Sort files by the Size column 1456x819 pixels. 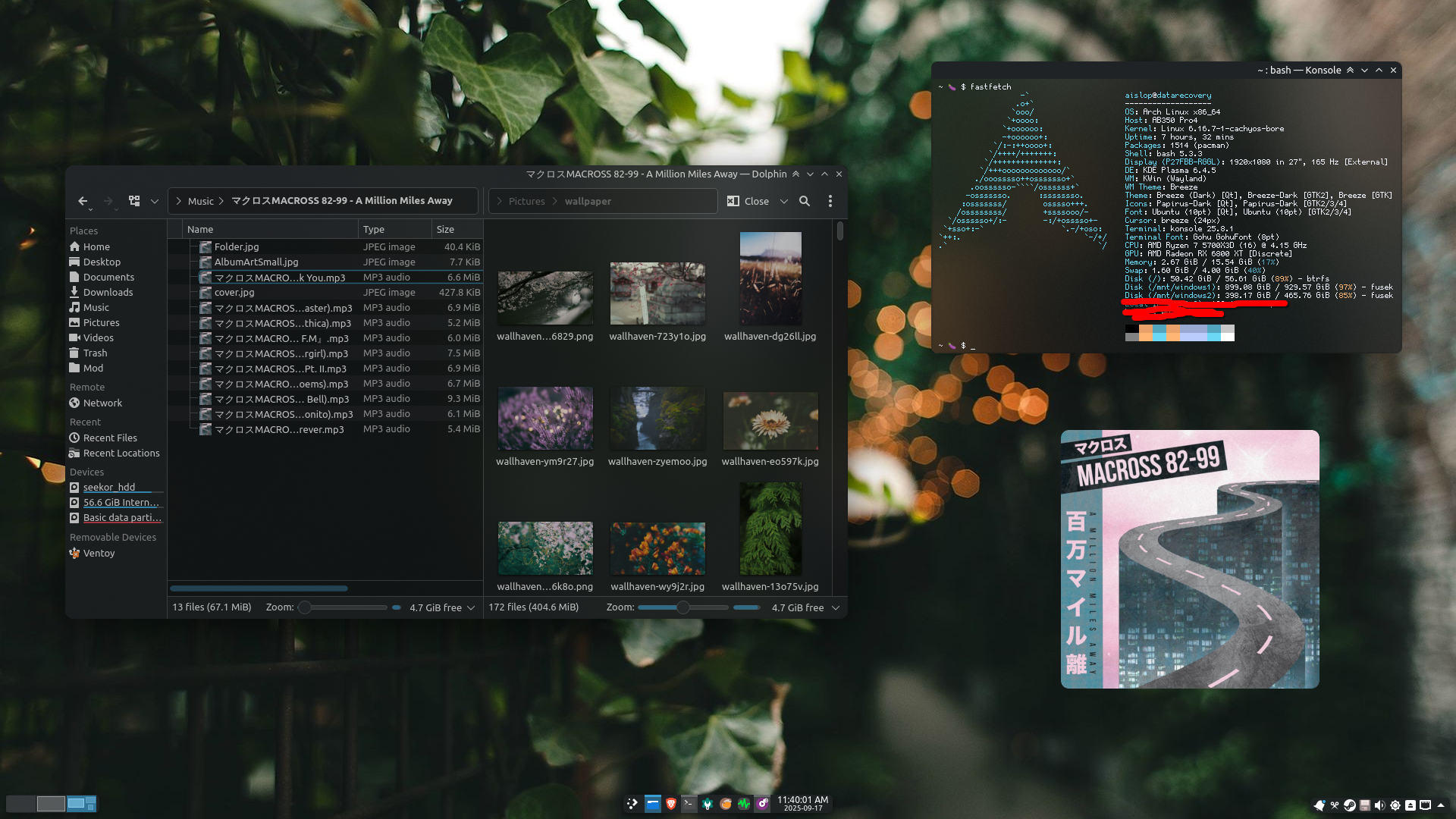457,229
